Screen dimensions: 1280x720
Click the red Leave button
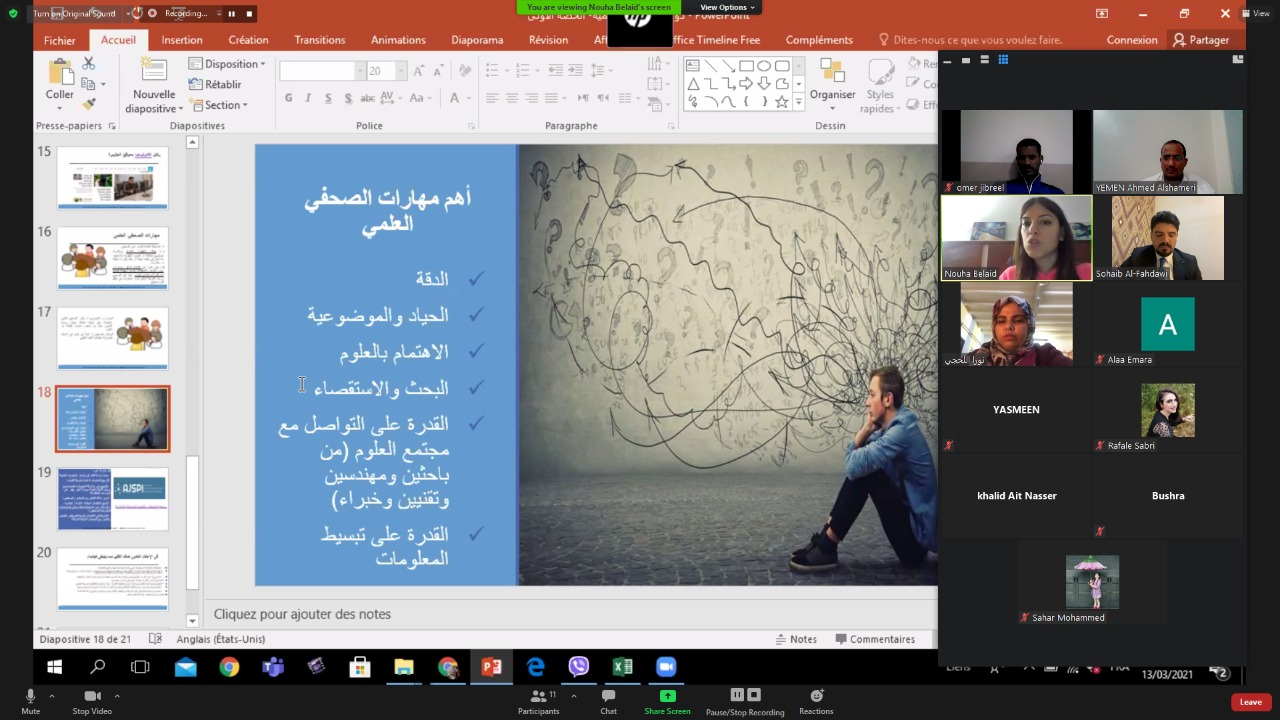click(x=1251, y=702)
